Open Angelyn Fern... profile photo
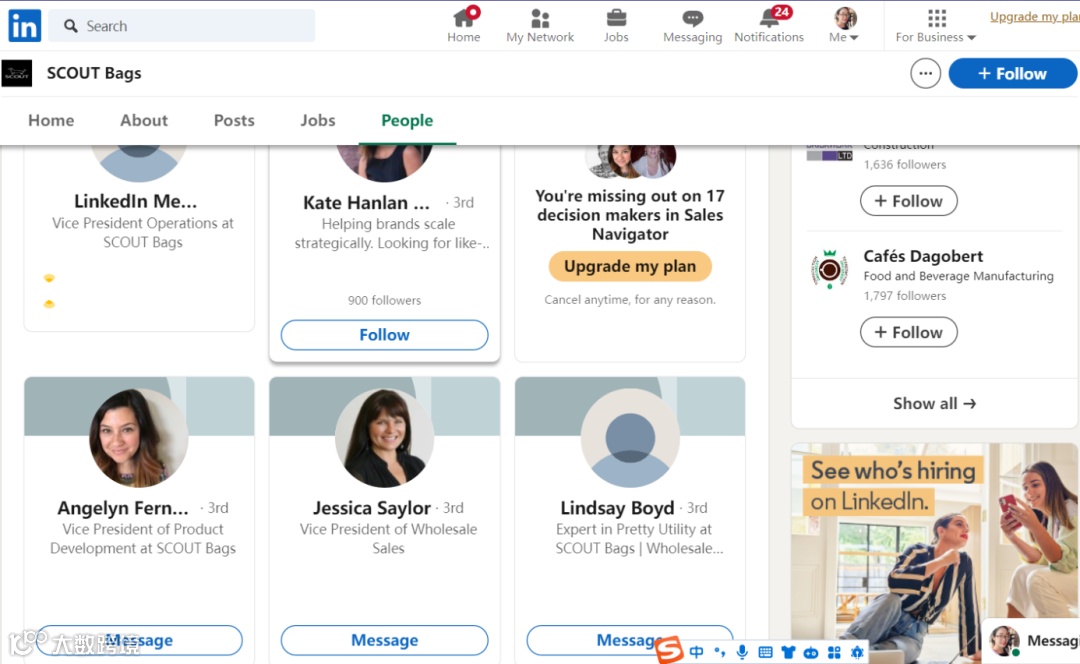 point(139,438)
